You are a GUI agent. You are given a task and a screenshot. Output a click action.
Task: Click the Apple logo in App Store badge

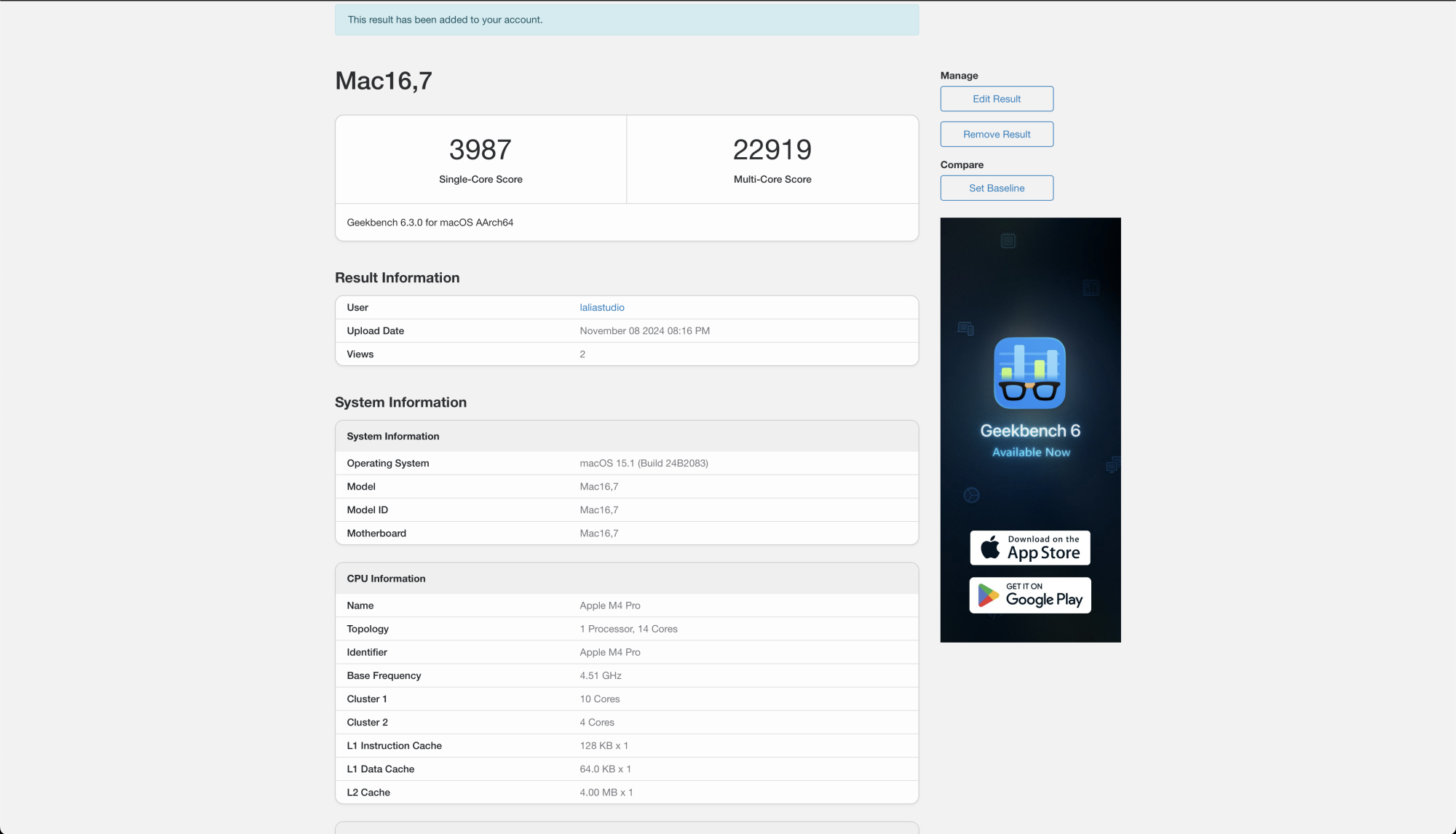pos(990,548)
